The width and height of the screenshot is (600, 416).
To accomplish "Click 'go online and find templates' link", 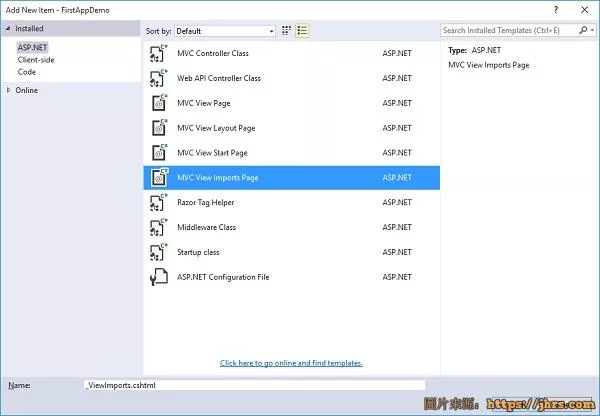I will click(x=291, y=363).
